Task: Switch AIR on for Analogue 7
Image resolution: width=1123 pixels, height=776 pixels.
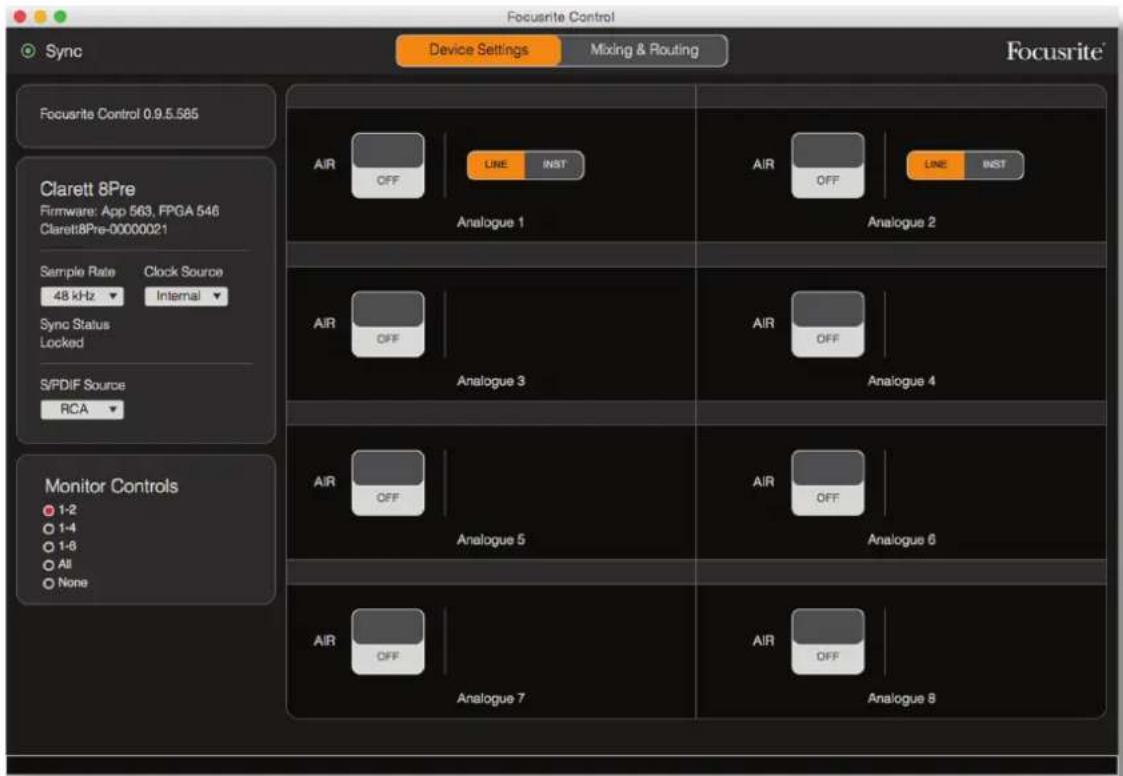Action: point(387,641)
